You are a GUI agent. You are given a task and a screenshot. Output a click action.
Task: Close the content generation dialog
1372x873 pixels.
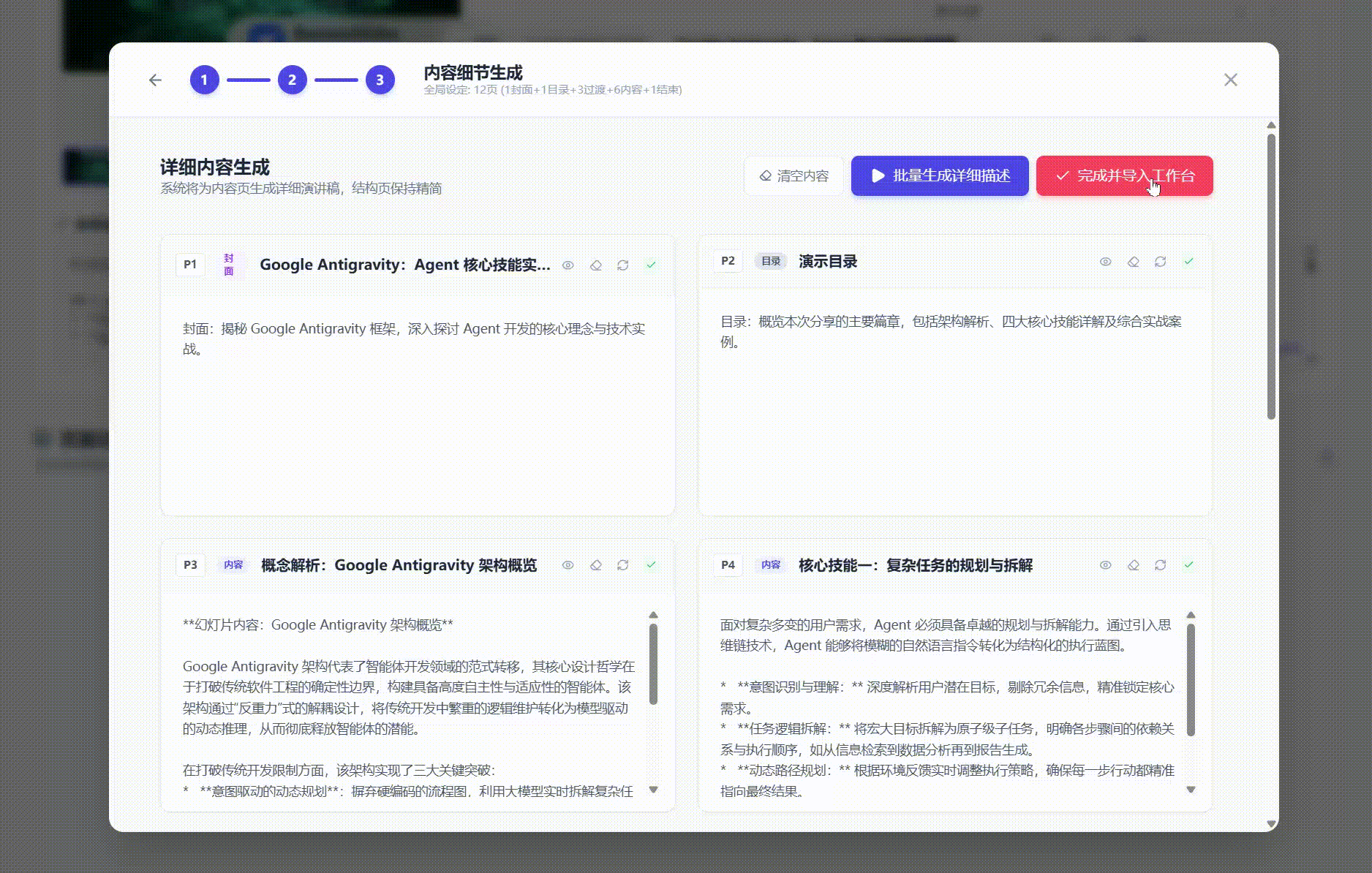pos(1231,80)
